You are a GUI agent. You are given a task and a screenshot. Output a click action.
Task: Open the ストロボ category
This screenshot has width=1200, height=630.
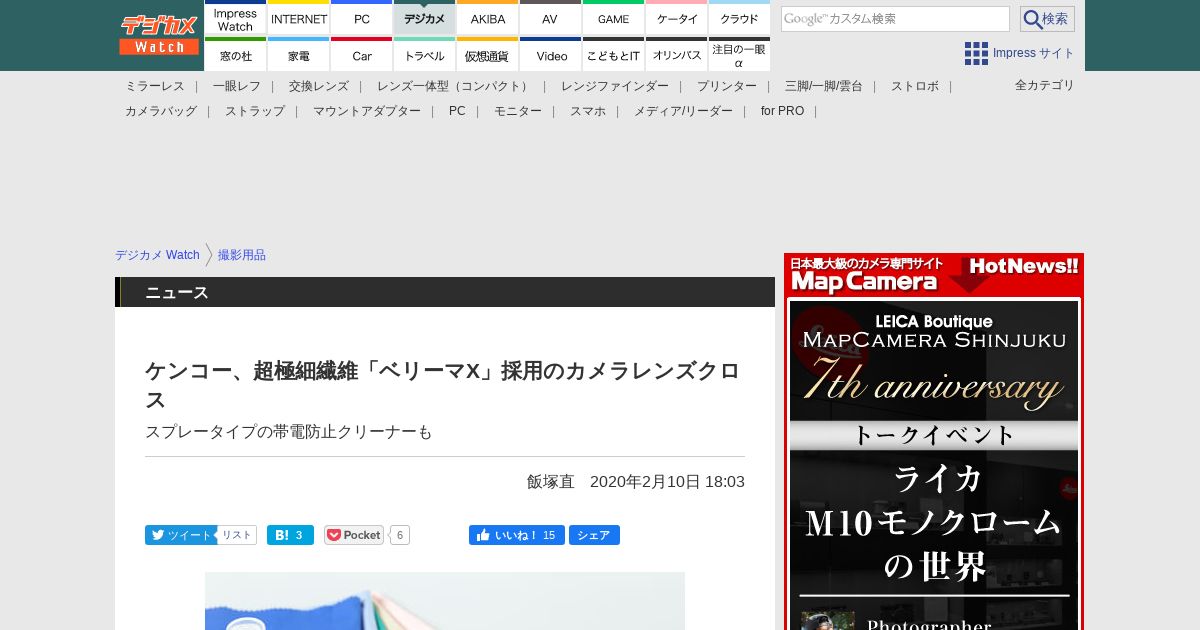(915, 86)
